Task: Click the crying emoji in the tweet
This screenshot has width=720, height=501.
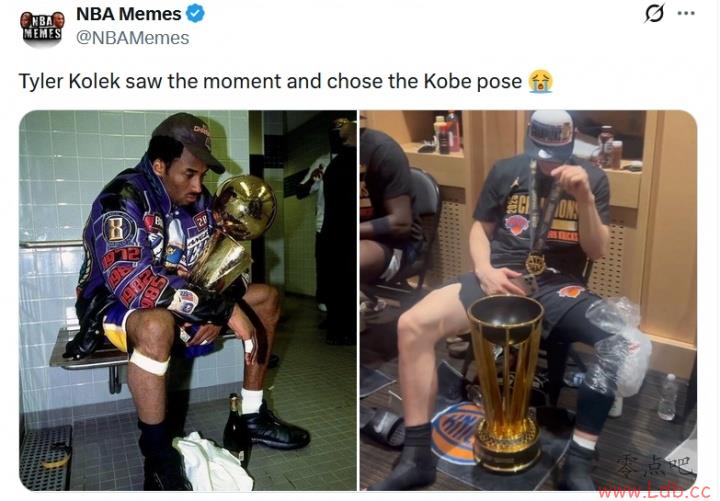Action: 540,81
